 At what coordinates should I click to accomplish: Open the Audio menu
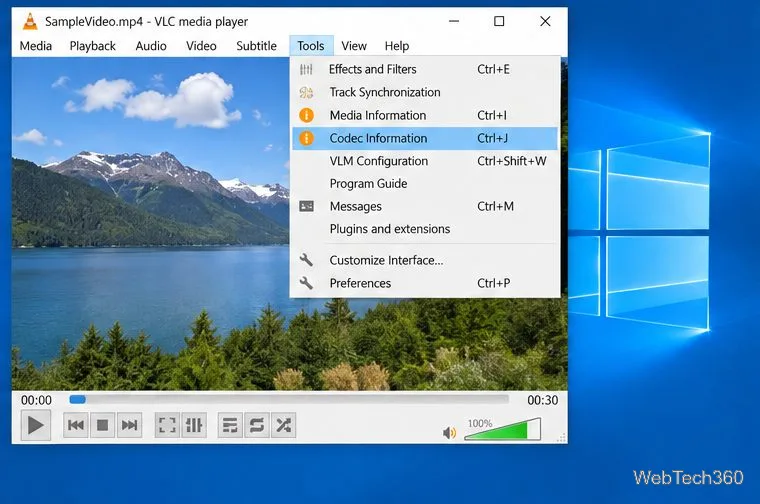151,46
